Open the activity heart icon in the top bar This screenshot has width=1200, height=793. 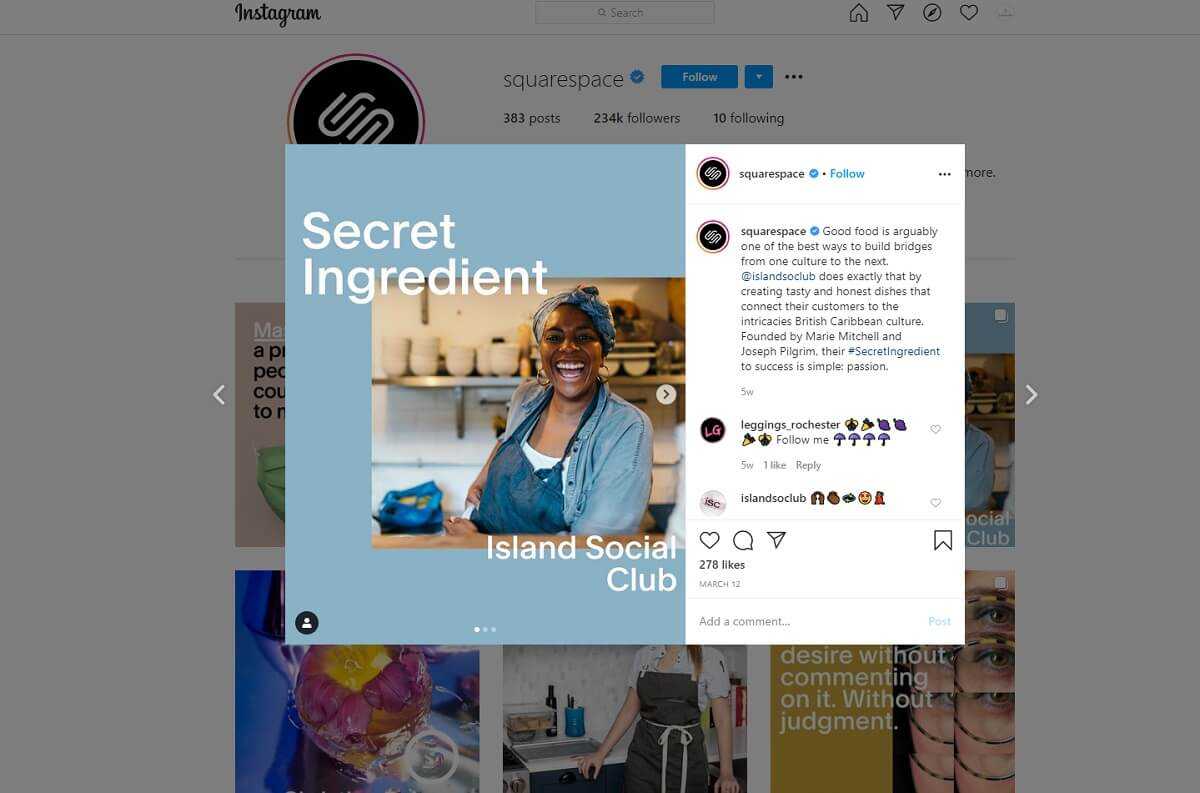[968, 13]
